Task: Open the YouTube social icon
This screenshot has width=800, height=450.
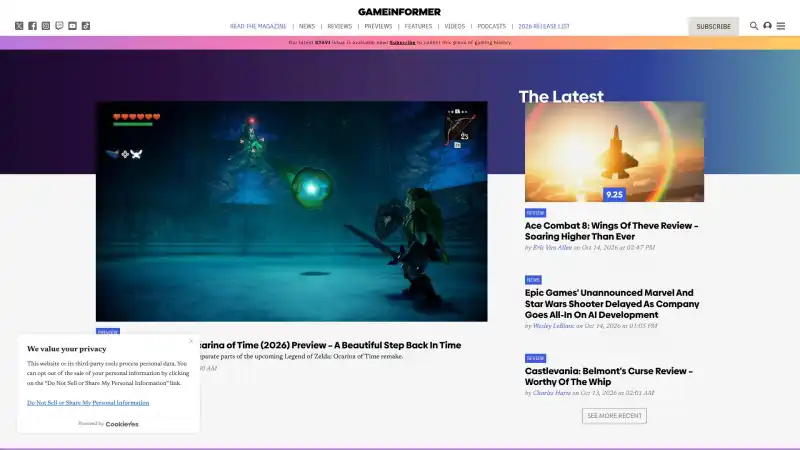Action: (x=72, y=26)
